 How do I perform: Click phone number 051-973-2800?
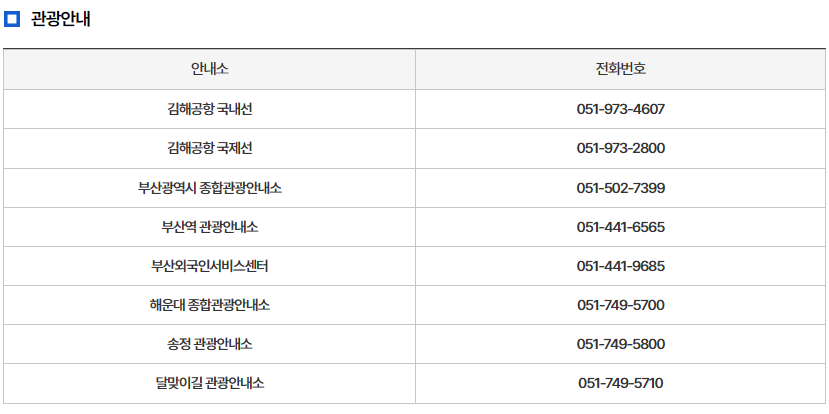[621, 148]
